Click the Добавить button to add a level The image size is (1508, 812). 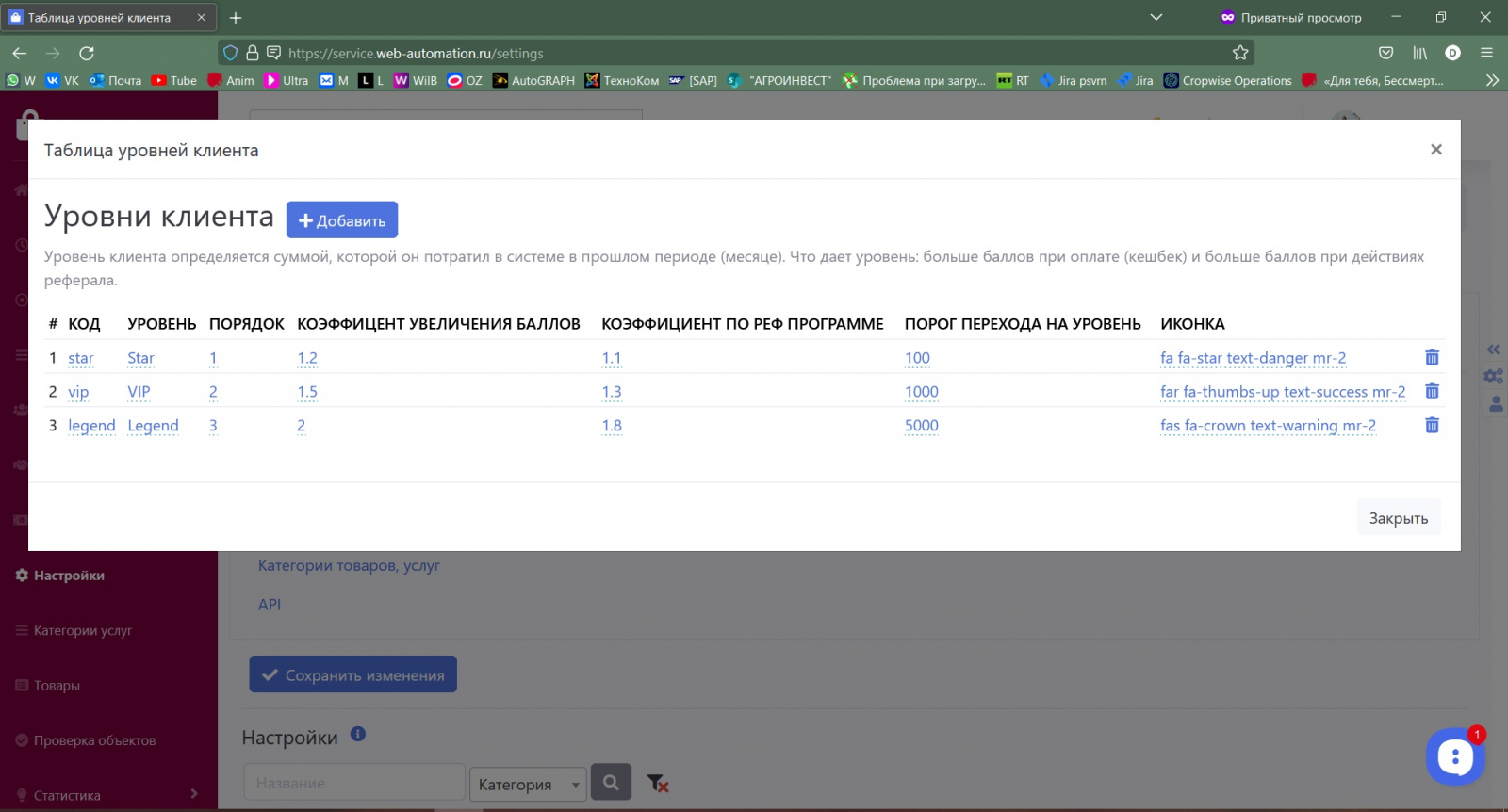(342, 219)
